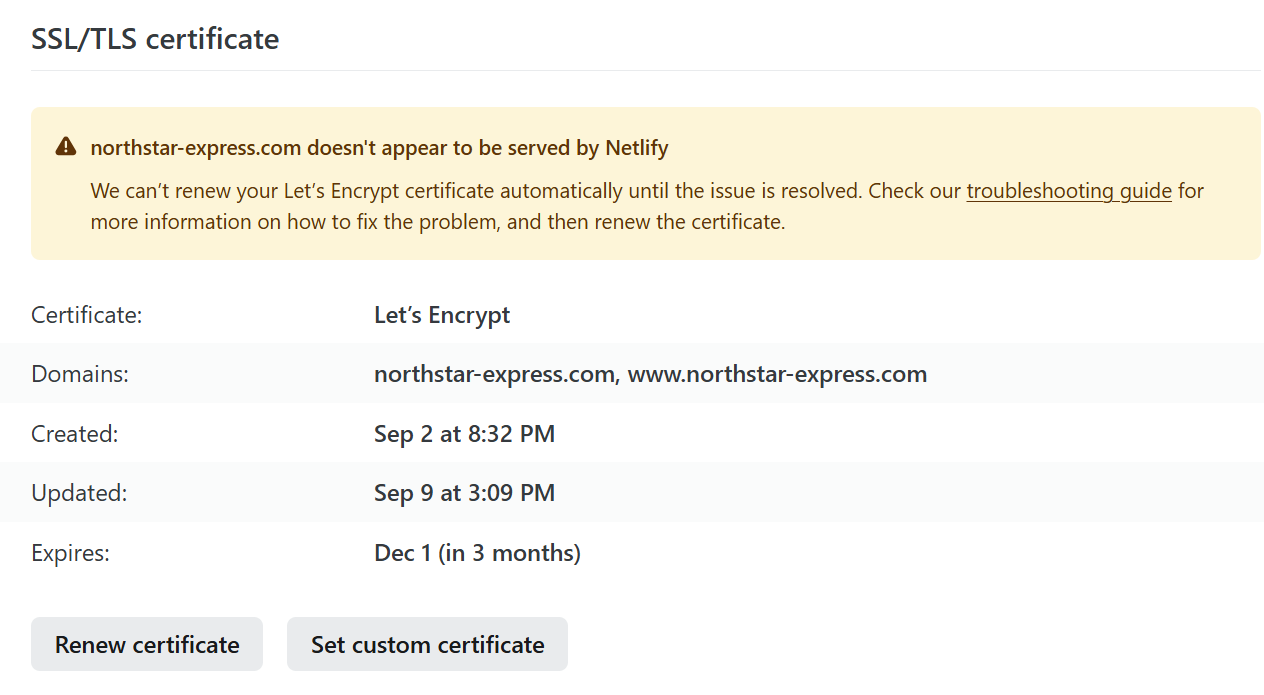Select www.northstar-express.com in the Domains row
1264x695 pixels.
(777, 374)
